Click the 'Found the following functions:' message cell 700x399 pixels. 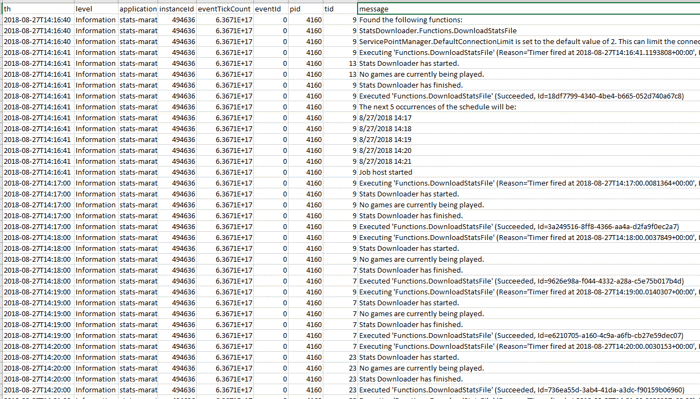[x=529, y=20]
